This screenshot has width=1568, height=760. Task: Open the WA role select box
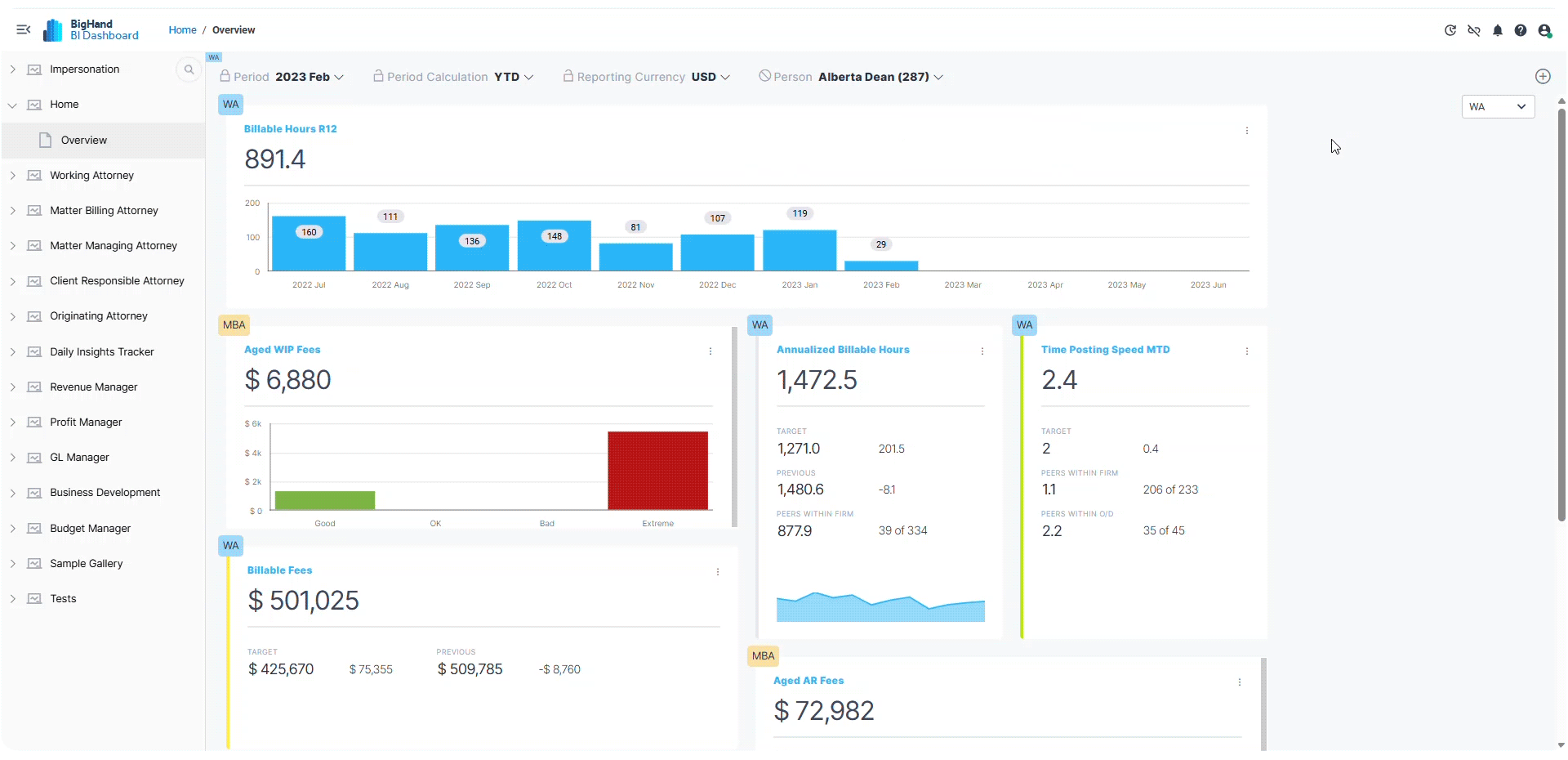click(1498, 107)
